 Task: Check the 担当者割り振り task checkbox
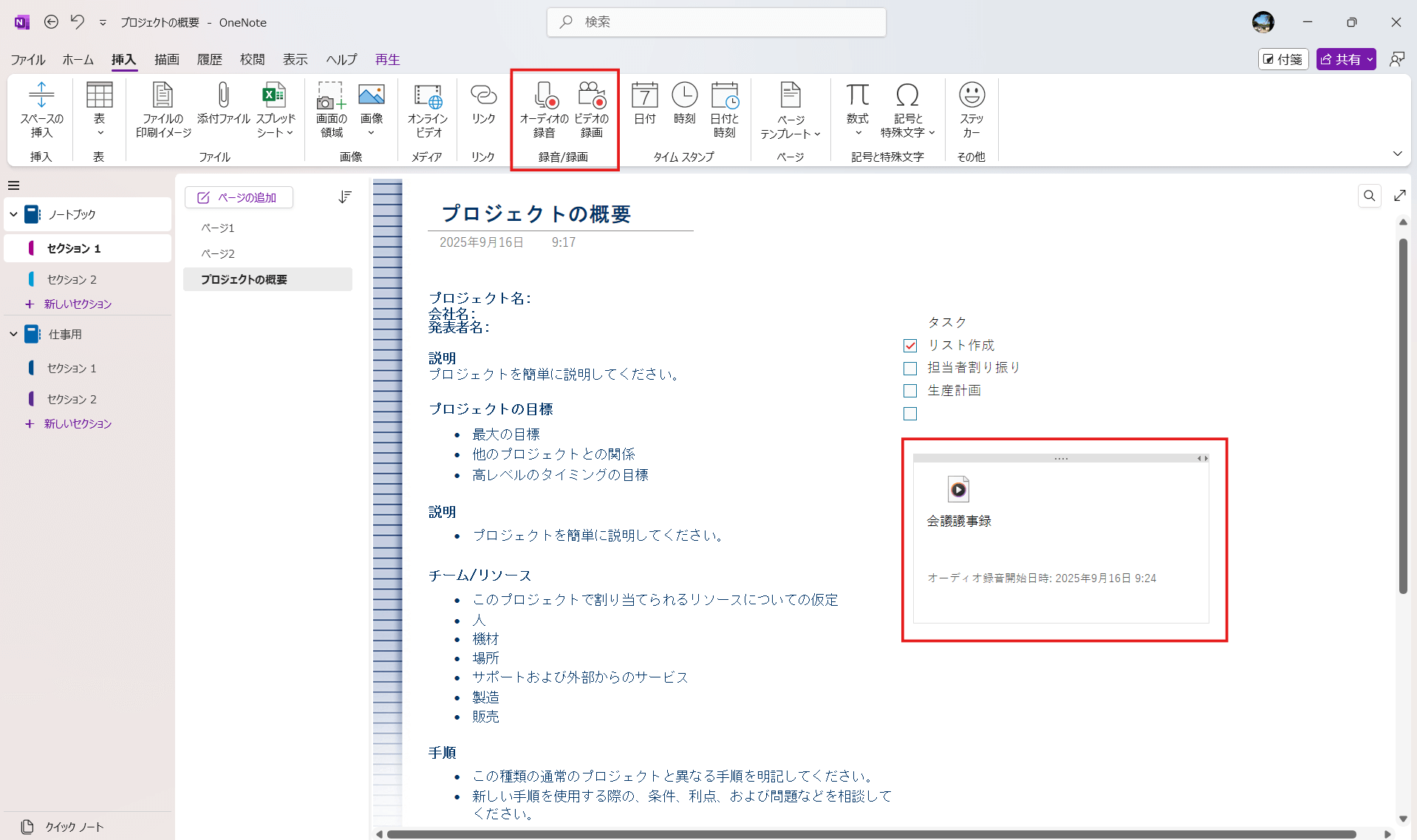point(910,369)
